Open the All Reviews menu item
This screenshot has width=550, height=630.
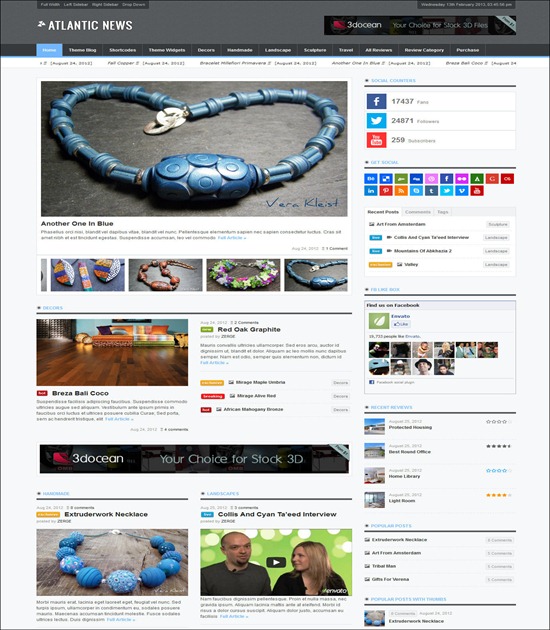[x=378, y=50]
